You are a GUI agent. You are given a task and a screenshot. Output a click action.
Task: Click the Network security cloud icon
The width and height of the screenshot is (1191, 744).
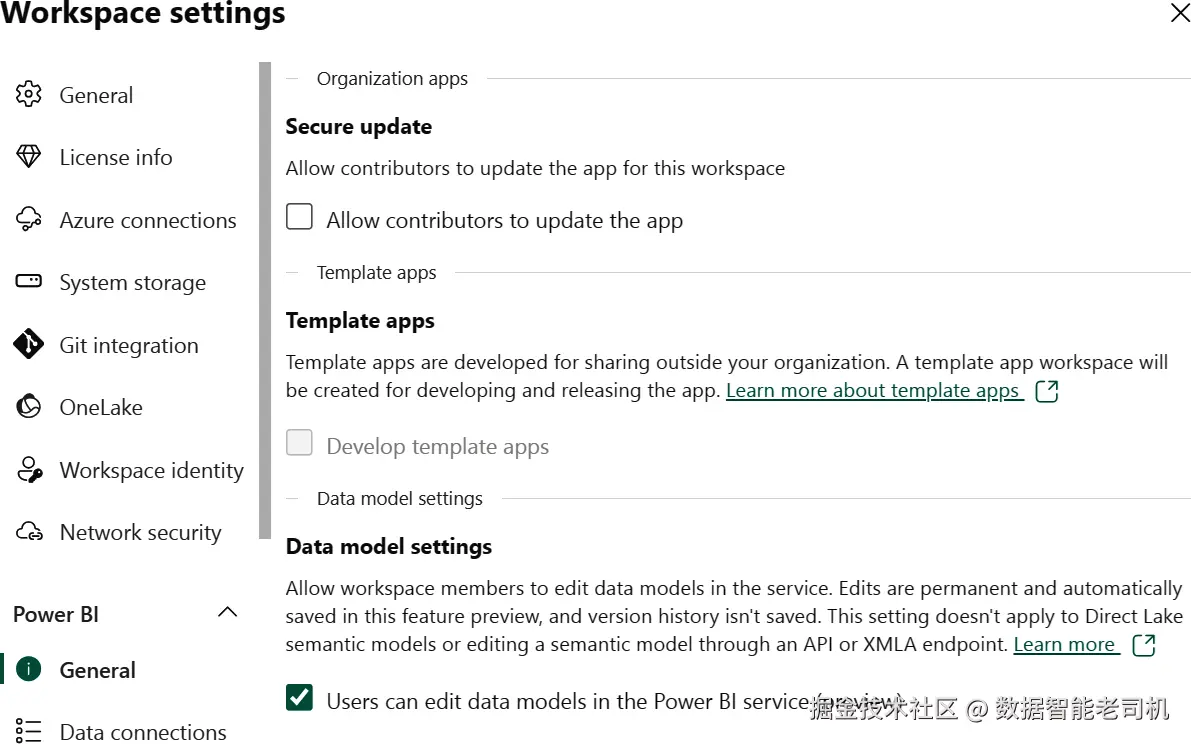pos(29,532)
